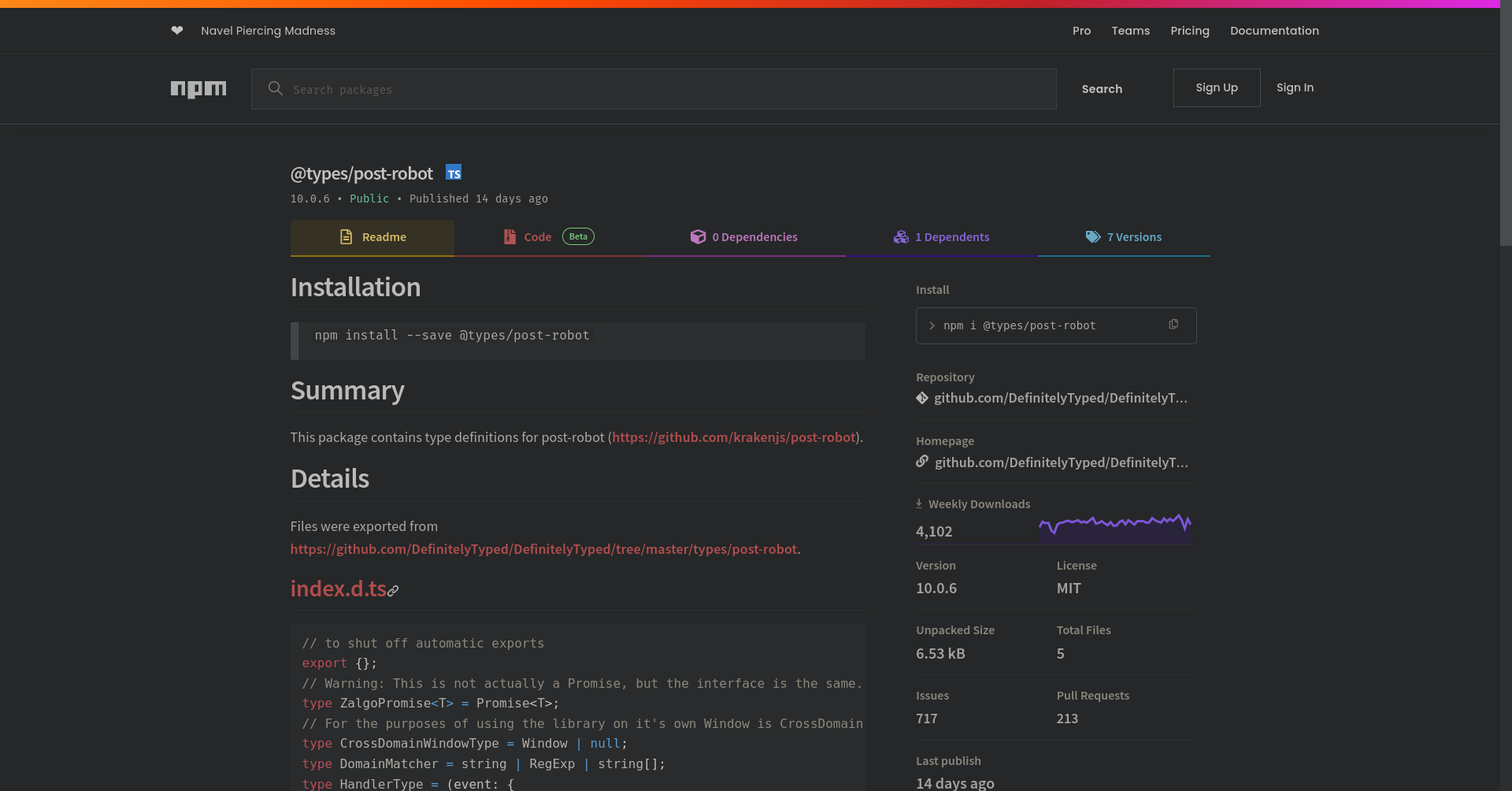Open the Sign In link
Screen dimensions: 1512x791
[x=1295, y=87]
